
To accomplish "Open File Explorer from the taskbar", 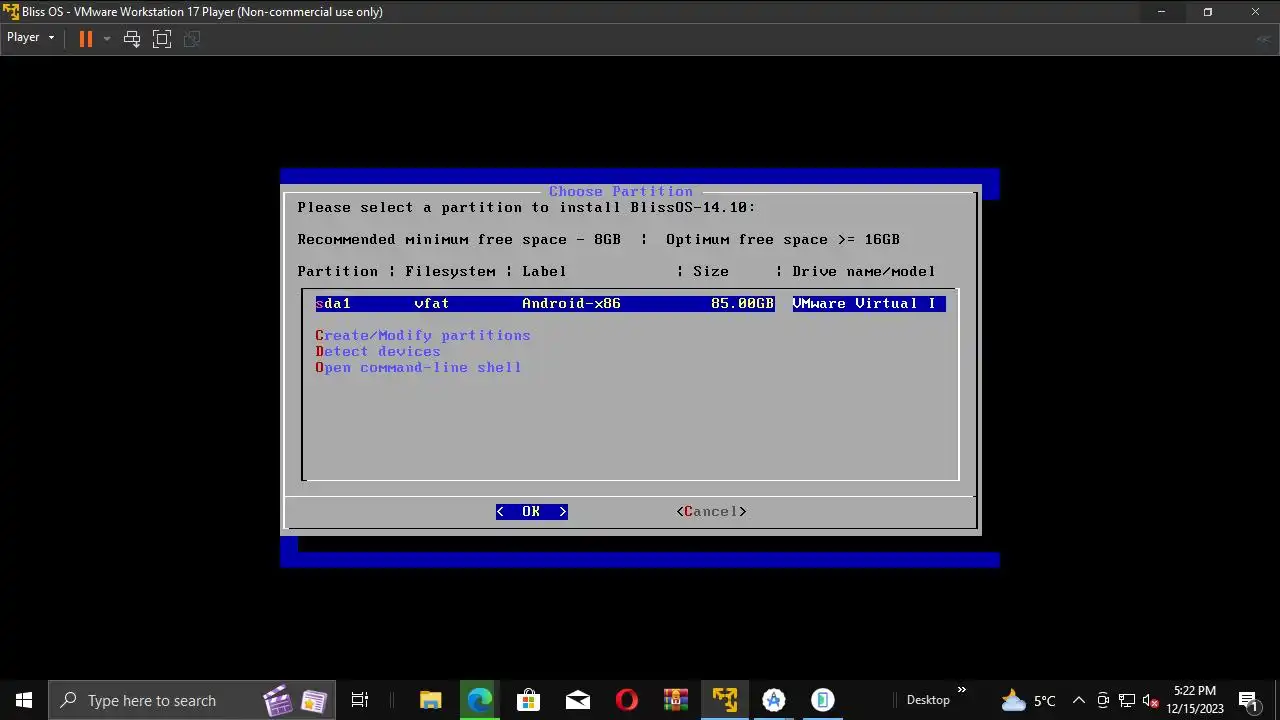I will [430, 700].
